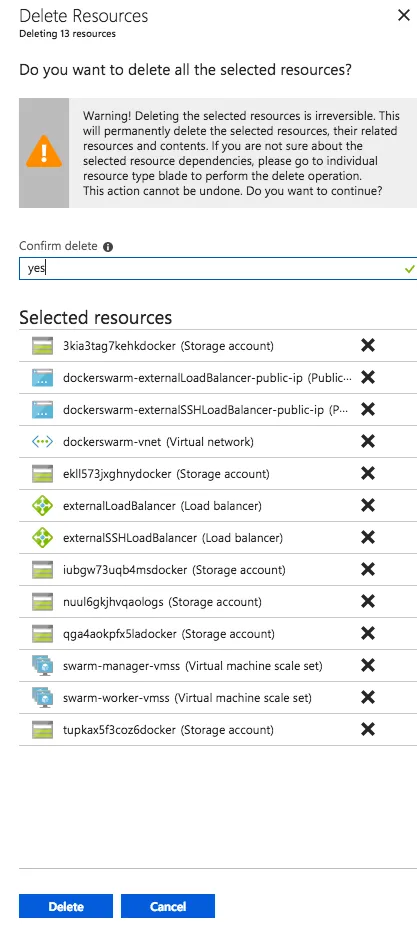Remove externalLoadBalancer from selected resources
417x936 pixels.
368,506
